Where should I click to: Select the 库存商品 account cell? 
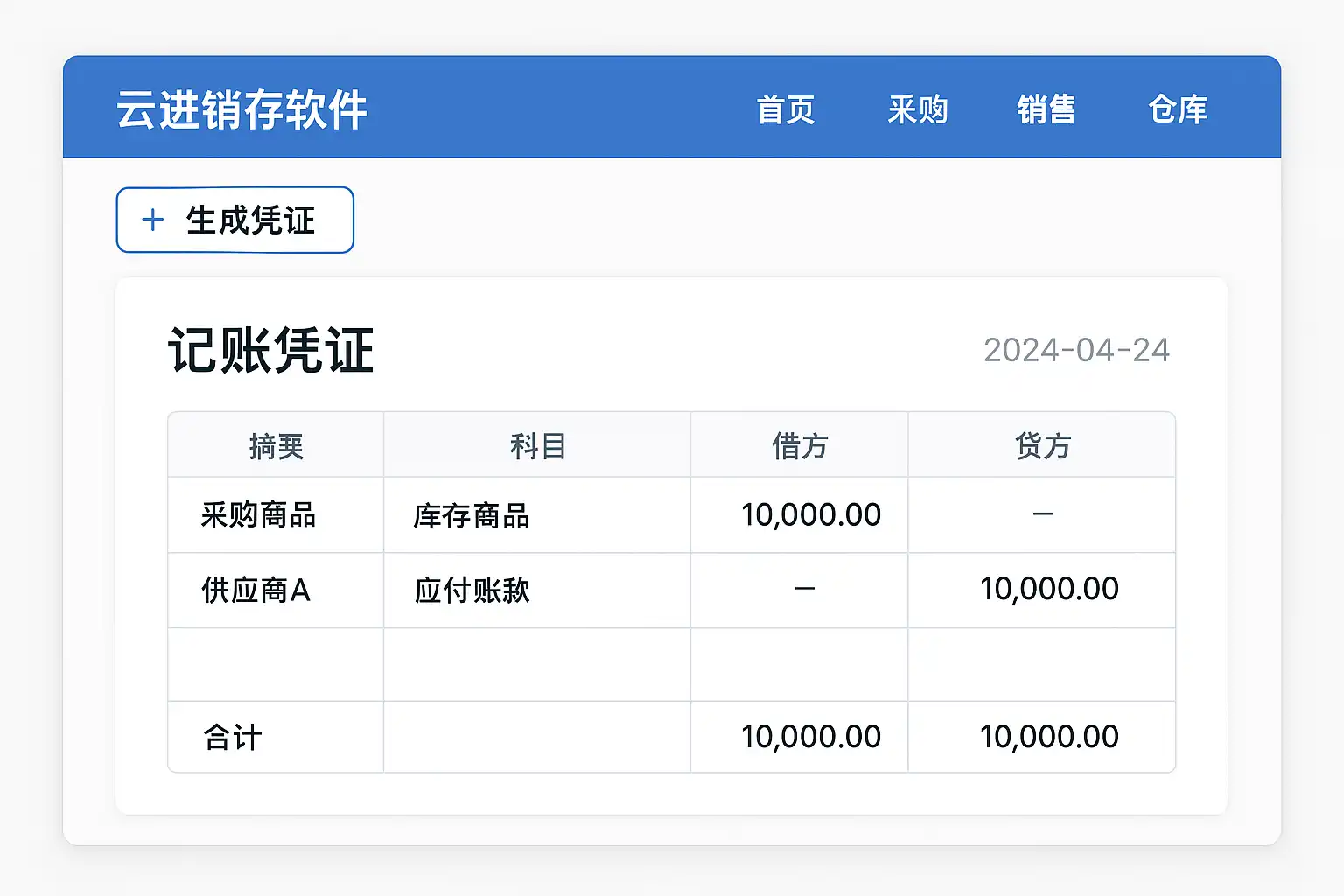[472, 516]
